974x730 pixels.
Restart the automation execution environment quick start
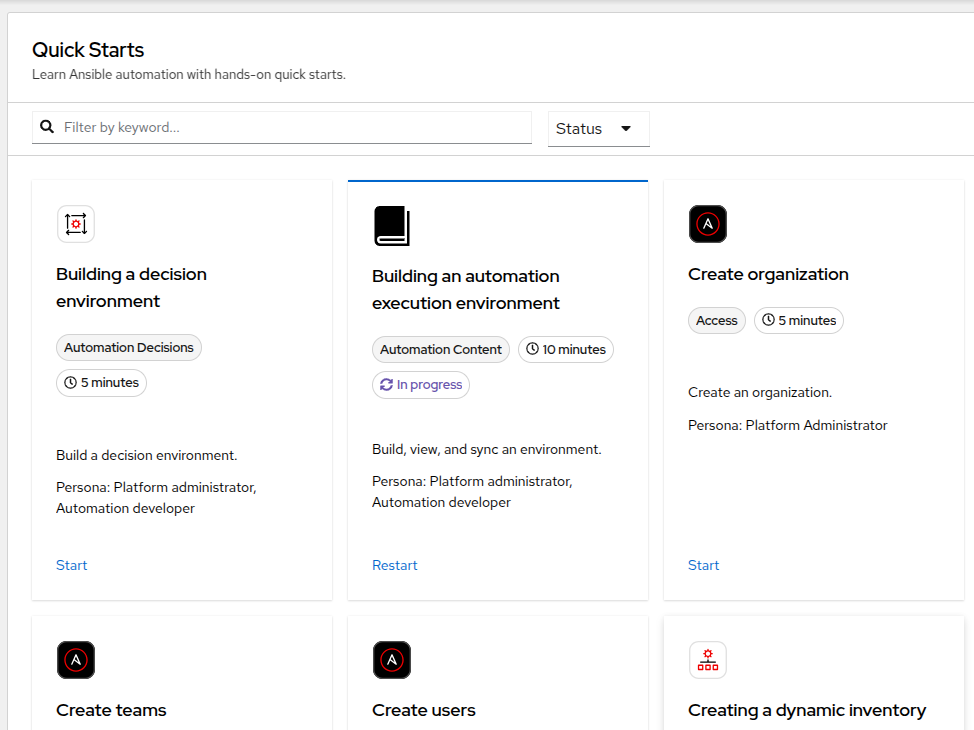tap(395, 565)
